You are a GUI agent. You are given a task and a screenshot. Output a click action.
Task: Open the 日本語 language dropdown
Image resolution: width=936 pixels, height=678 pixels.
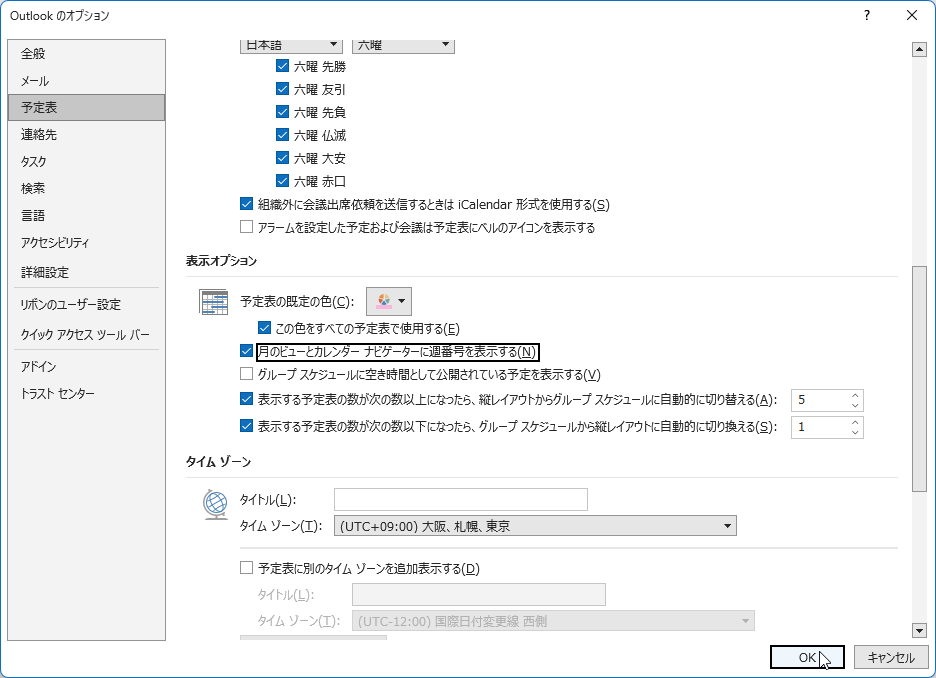coord(291,46)
